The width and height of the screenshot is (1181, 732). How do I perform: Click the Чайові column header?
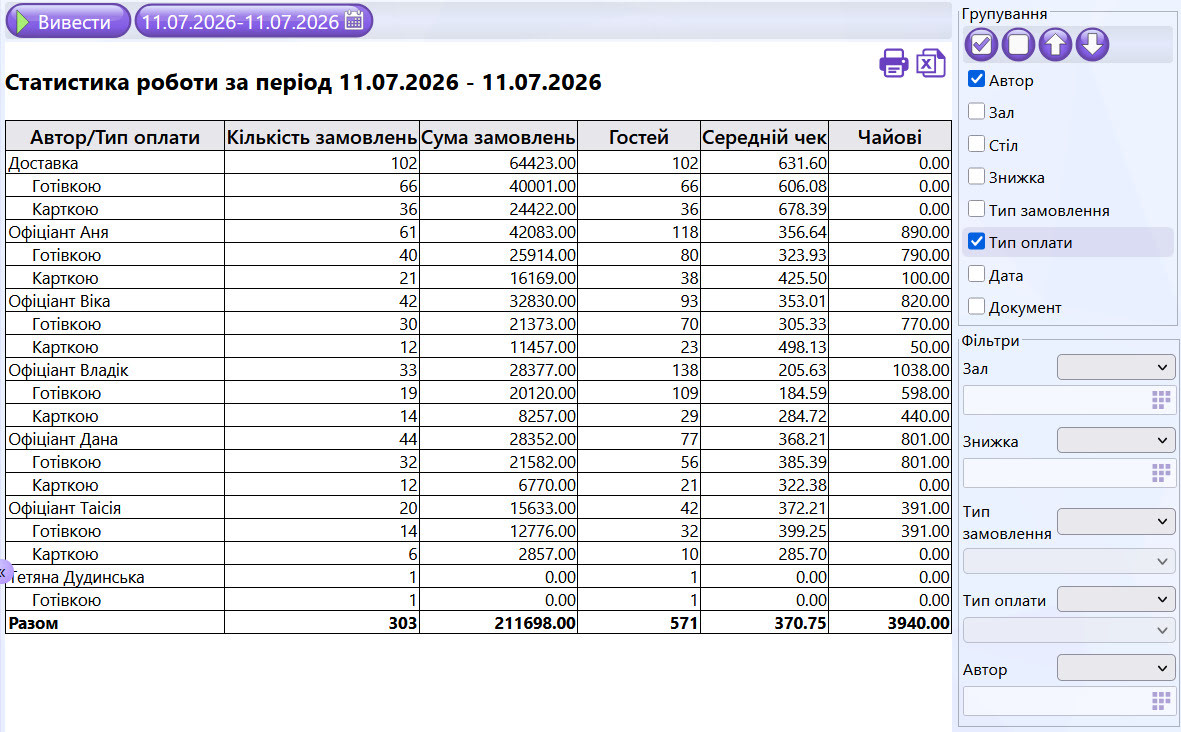pos(890,136)
